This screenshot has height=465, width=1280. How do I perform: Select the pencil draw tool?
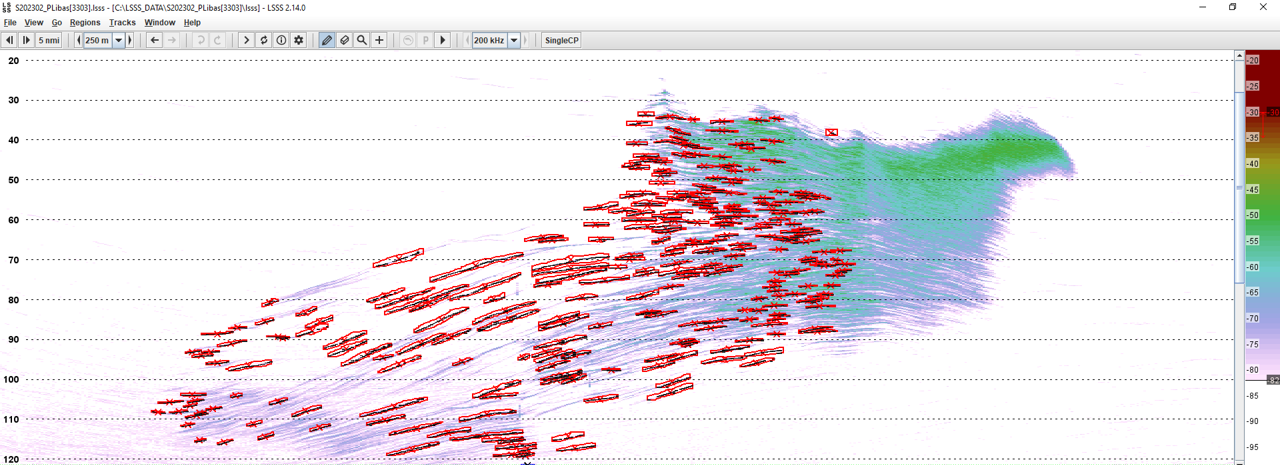coord(327,40)
